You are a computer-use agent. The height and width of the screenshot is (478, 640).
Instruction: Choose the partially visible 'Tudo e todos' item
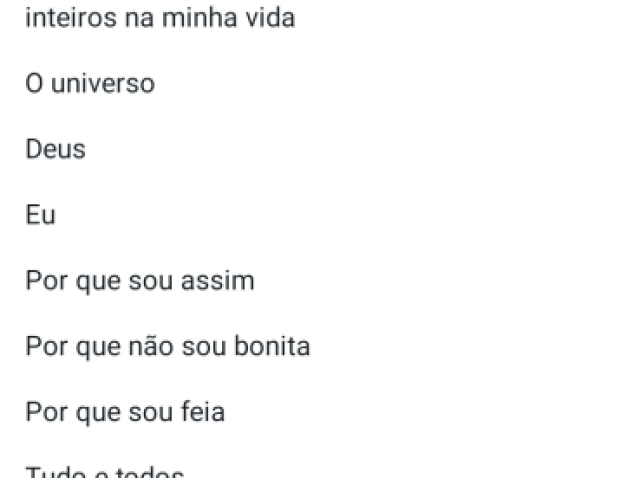(104, 472)
